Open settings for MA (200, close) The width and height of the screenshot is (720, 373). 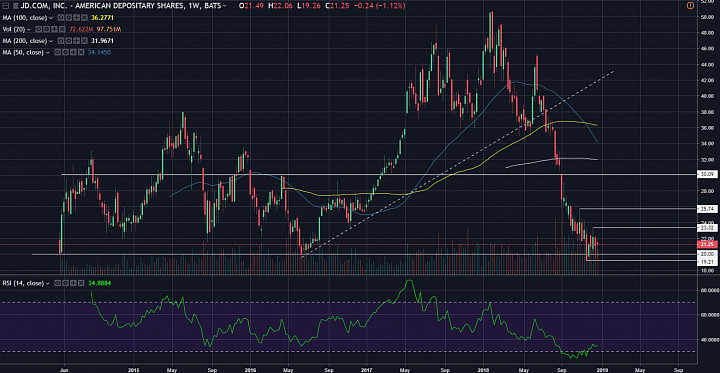[x=68, y=41]
